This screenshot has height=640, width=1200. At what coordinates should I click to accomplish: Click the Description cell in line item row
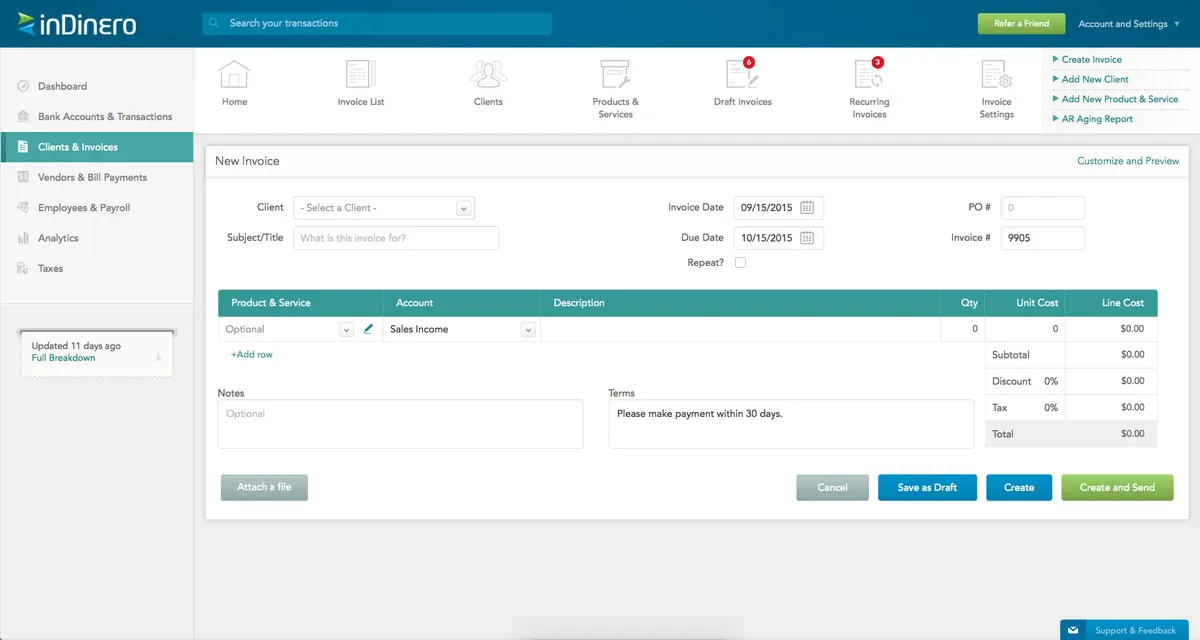(740, 329)
